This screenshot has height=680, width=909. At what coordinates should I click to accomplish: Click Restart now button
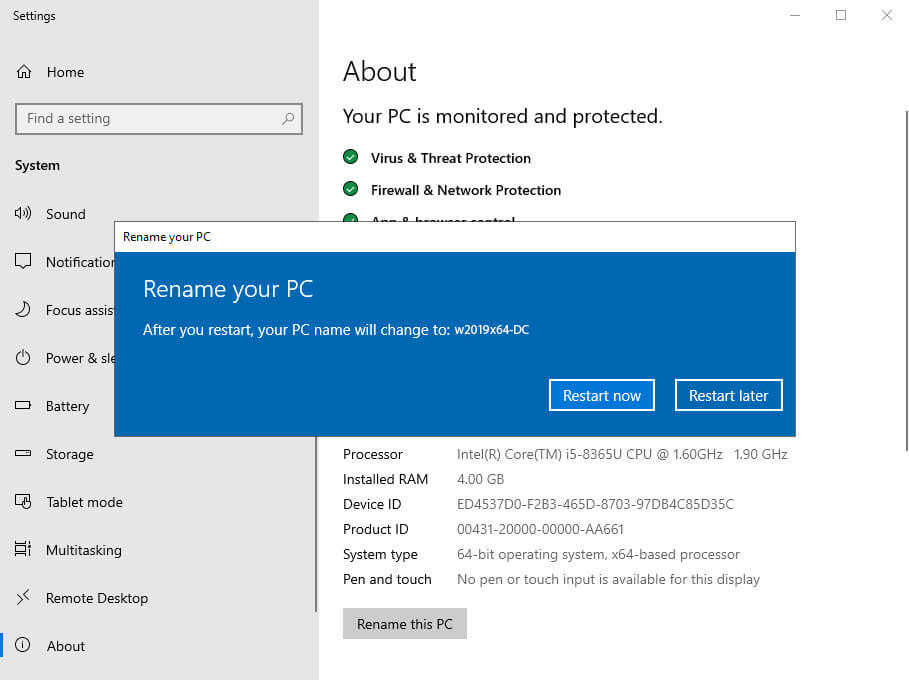point(602,395)
